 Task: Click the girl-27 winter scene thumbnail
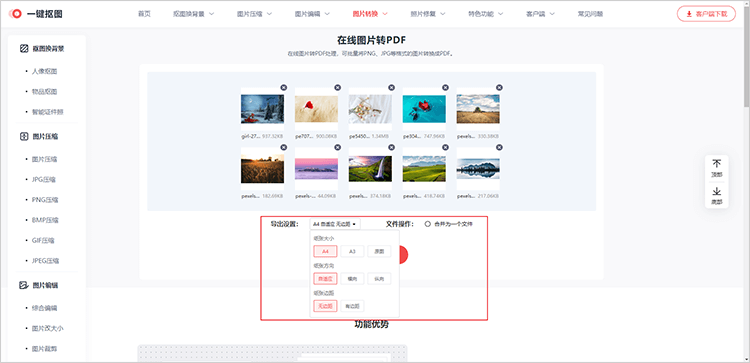click(262, 109)
